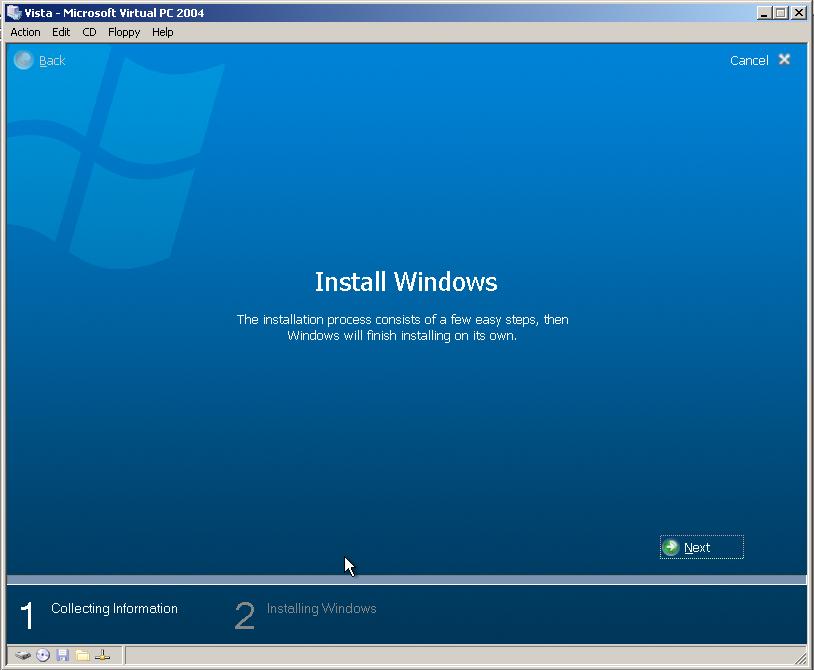This screenshot has height=670, width=814.
Task: Open the CD menu
Action: click(89, 32)
